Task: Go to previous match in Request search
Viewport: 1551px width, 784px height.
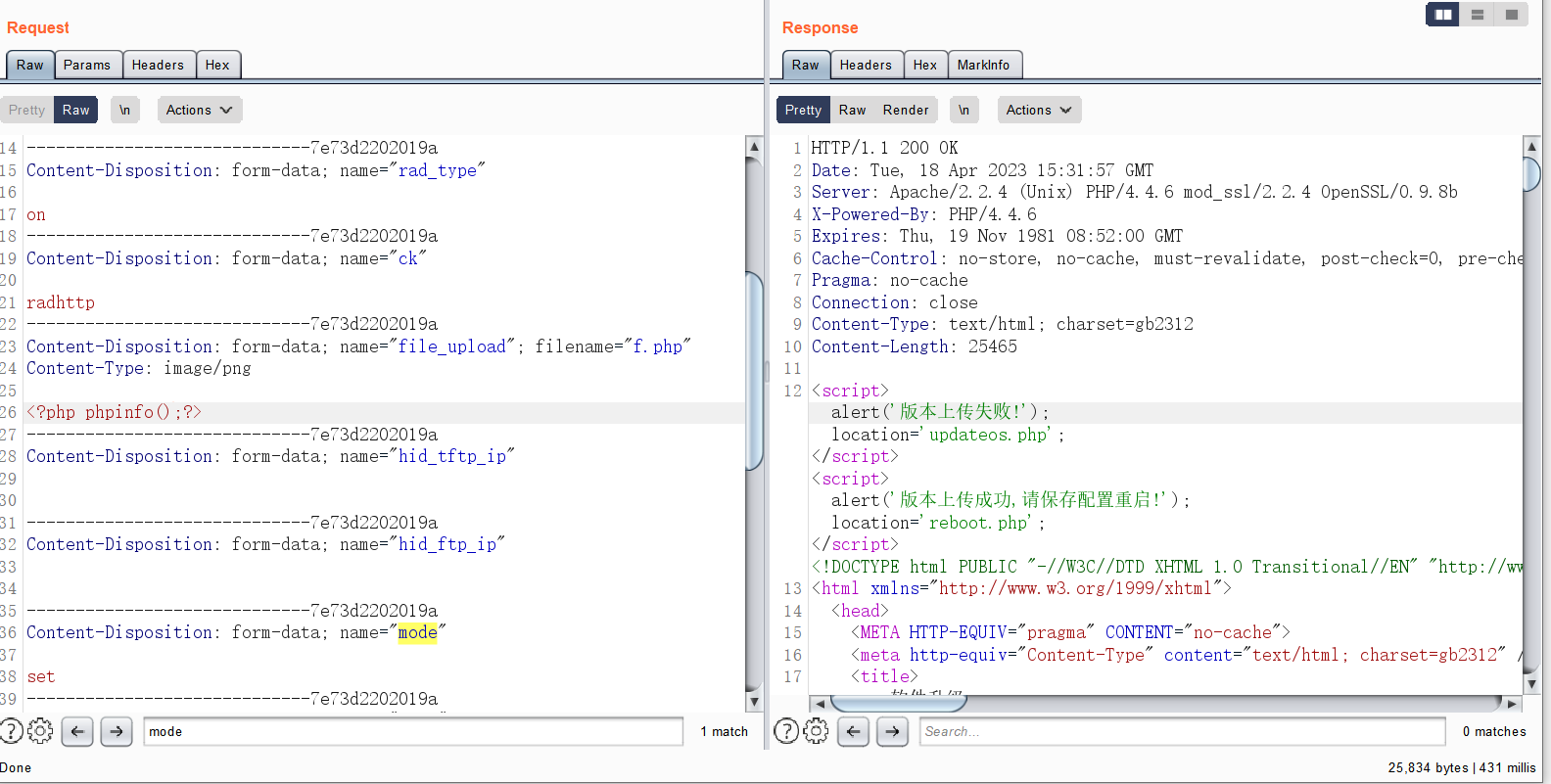Action: (x=77, y=731)
